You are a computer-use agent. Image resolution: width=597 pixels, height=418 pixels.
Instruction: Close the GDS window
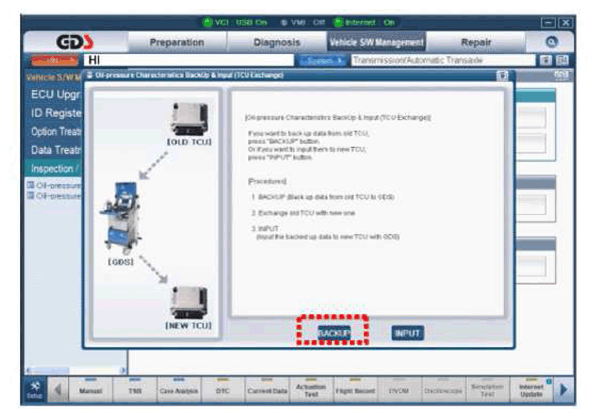point(566,23)
